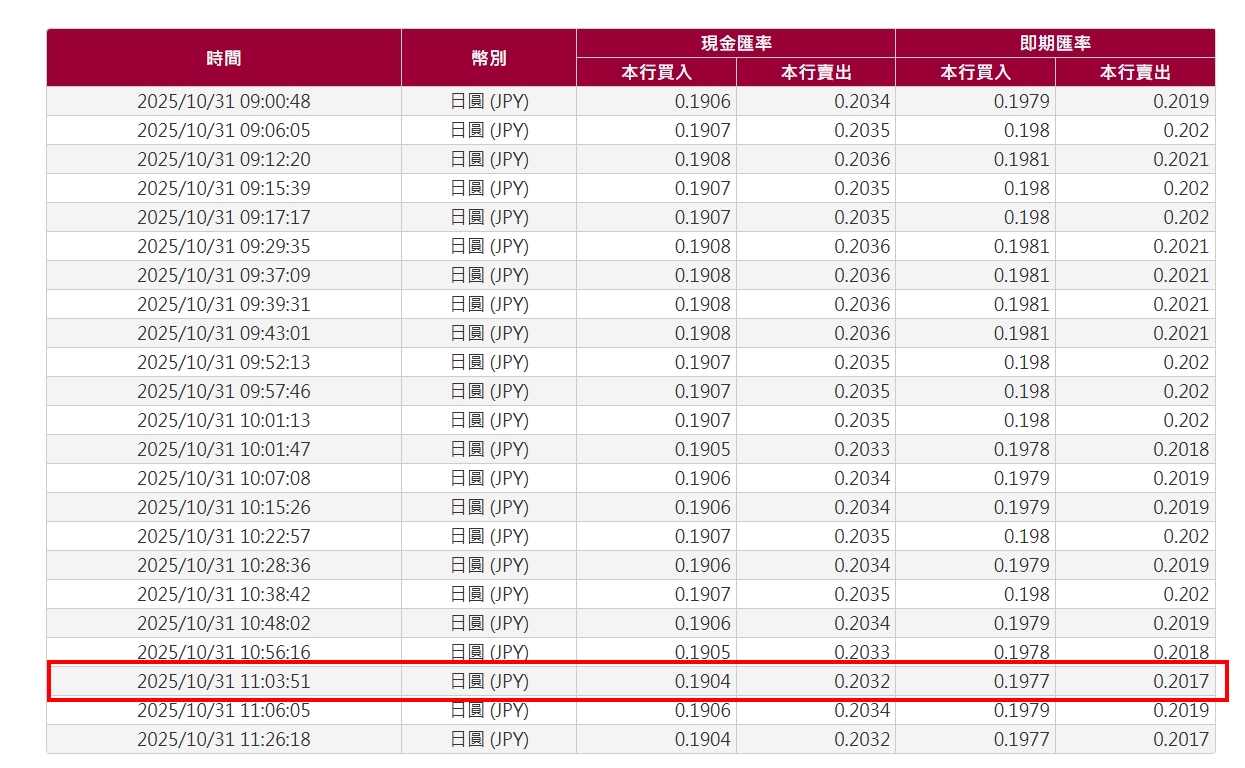Click 日圓 (JPY) in the 09:12:20 row
The height and width of the screenshot is (768, 1245).
coord(489,159)
